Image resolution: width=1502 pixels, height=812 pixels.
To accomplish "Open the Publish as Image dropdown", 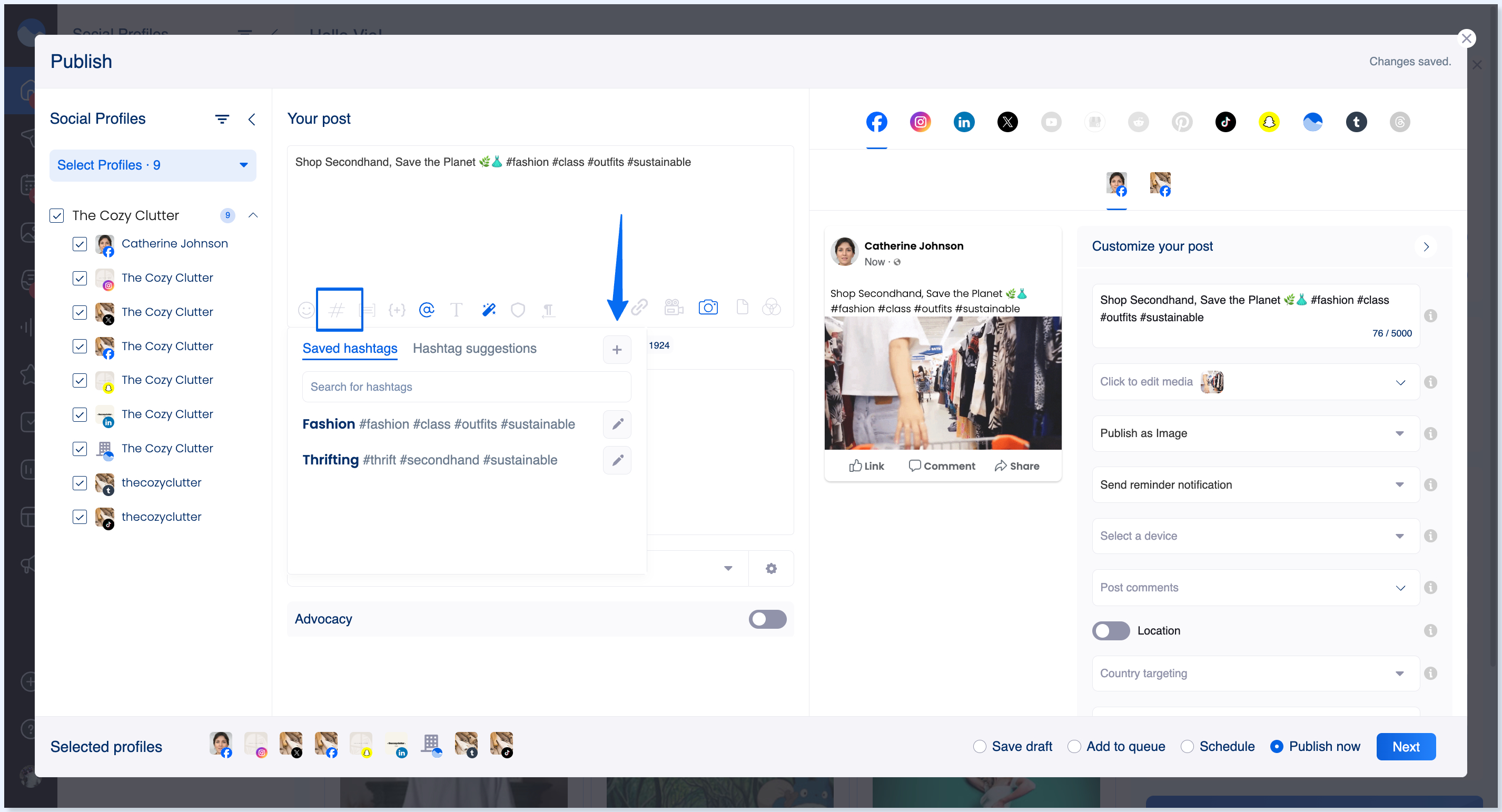I will [1256, 433].
